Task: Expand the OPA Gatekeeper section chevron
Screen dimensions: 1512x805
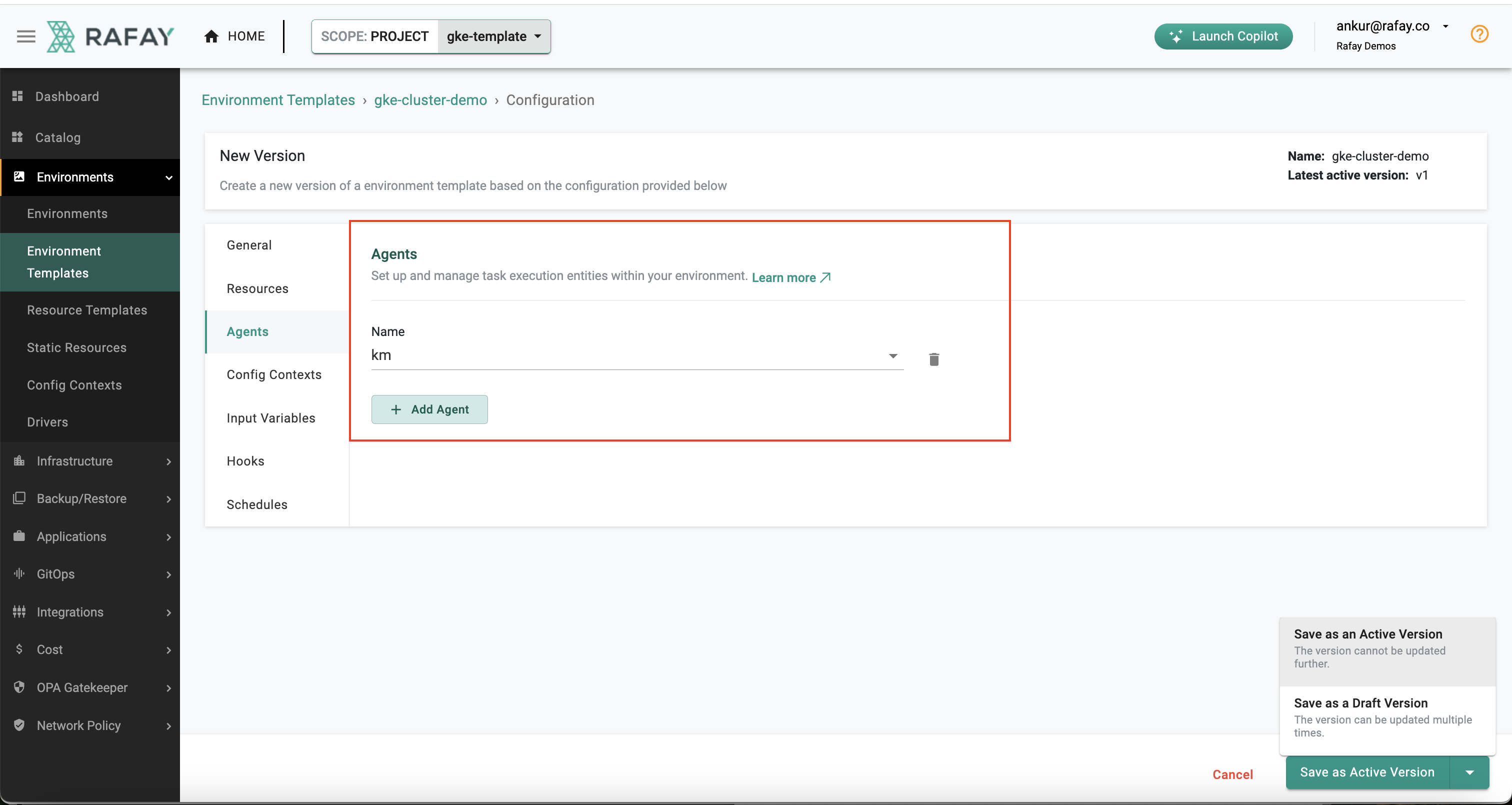Action: tap(169, 687)
